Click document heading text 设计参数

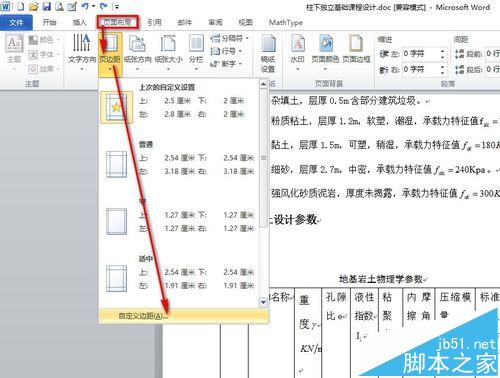pyautogui.click(x=295, y=220)
